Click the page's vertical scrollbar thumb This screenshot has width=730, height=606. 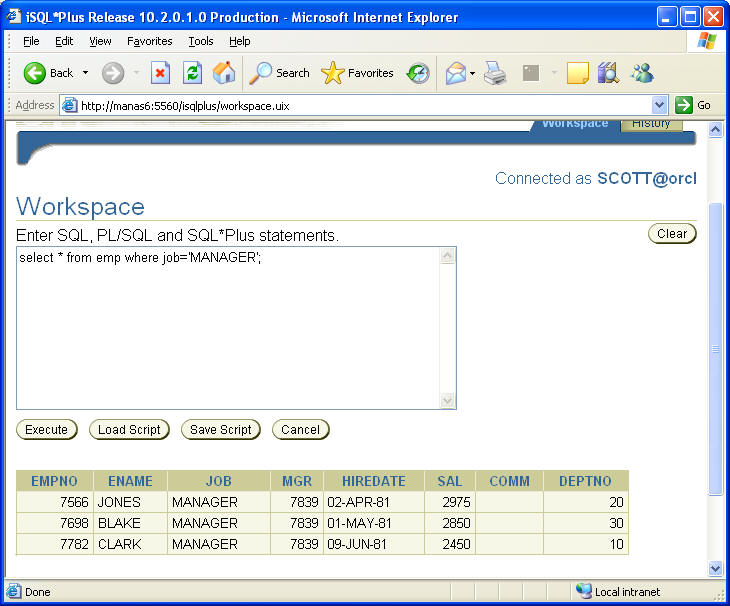[715, 350]
